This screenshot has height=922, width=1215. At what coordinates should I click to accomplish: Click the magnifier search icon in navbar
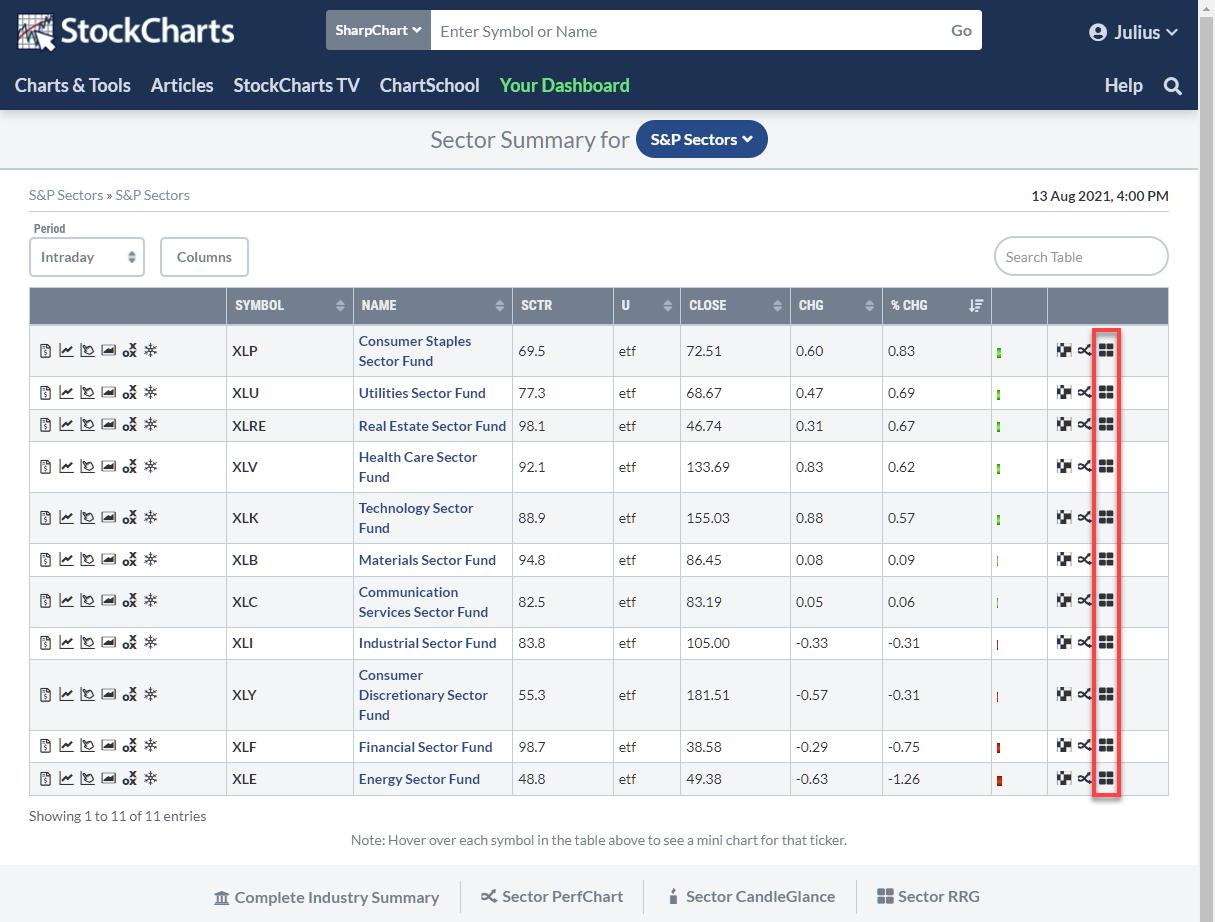point(1173,86)
